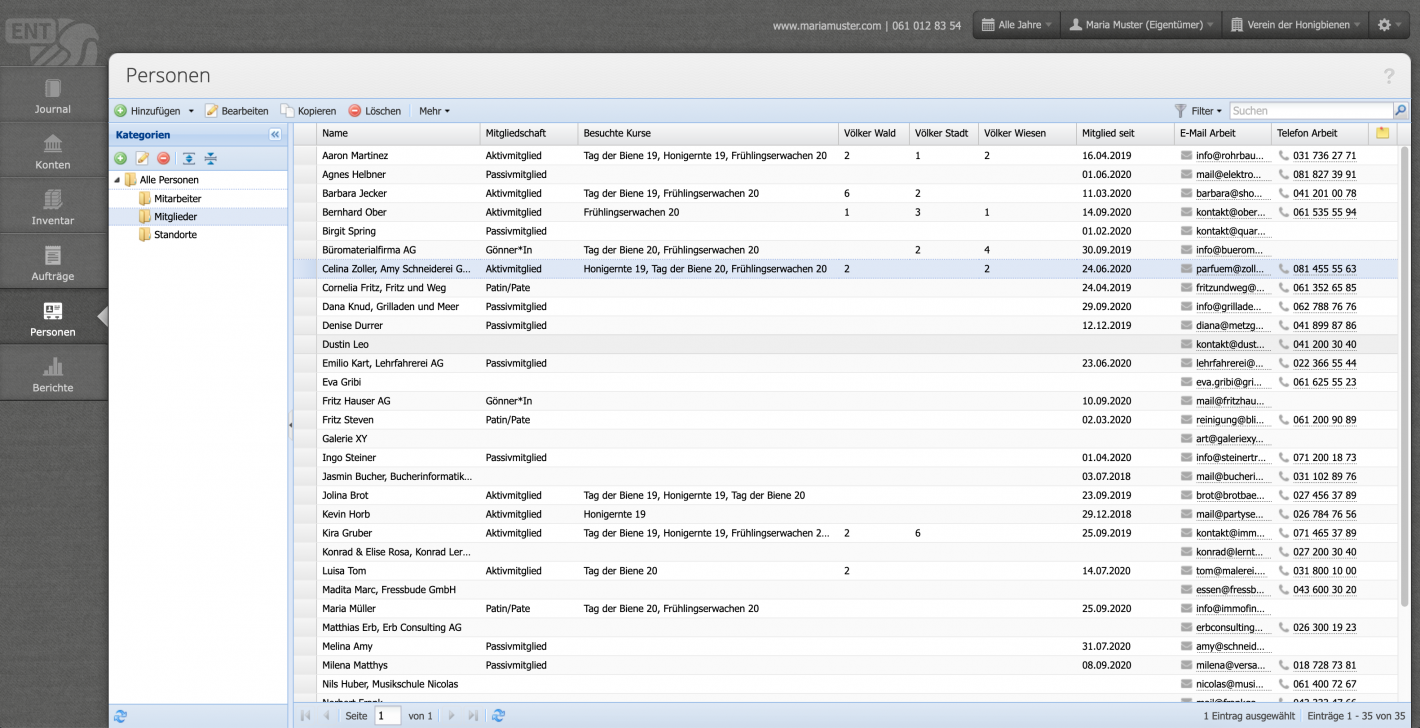Click the search magnifier icon
This screenshot has height=728, width=1420.
click(1400, 111)
